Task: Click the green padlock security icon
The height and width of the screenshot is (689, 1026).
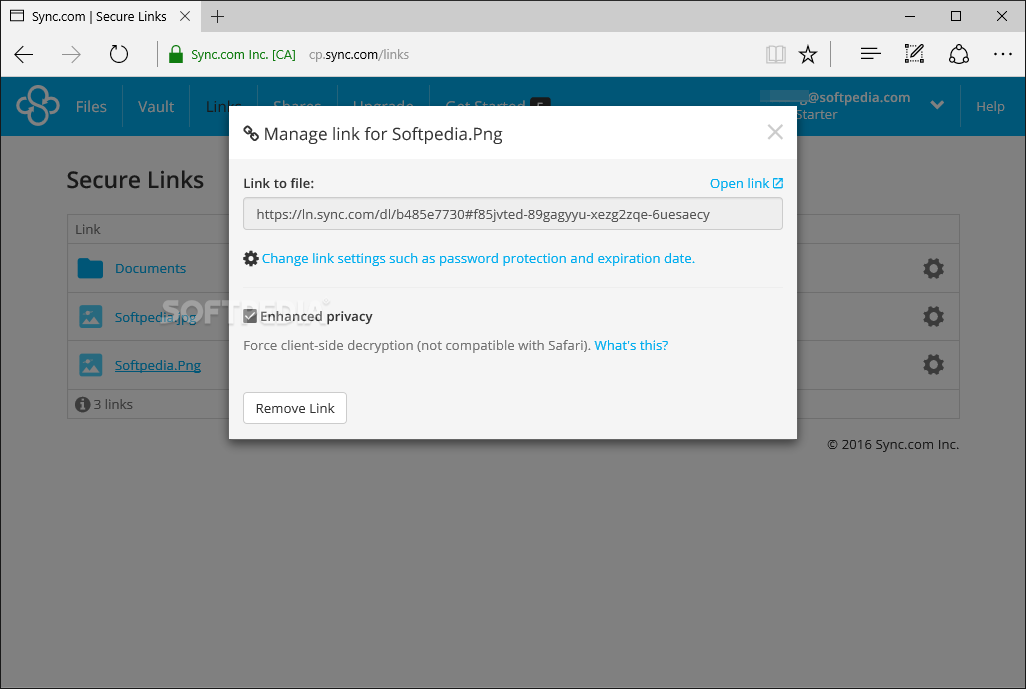Action: click(175, 54)
